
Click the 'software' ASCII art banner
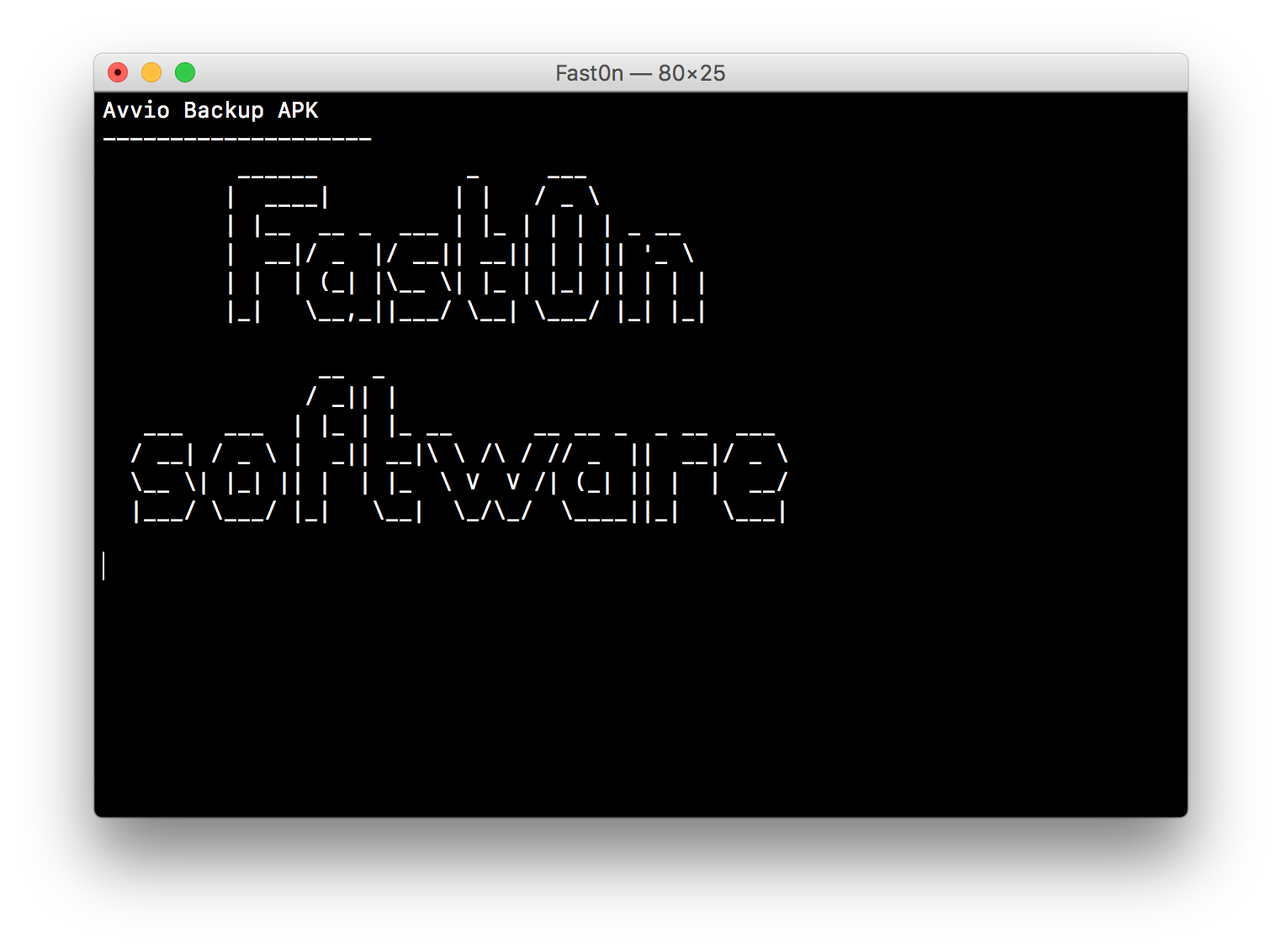click(x=459, y=447)
